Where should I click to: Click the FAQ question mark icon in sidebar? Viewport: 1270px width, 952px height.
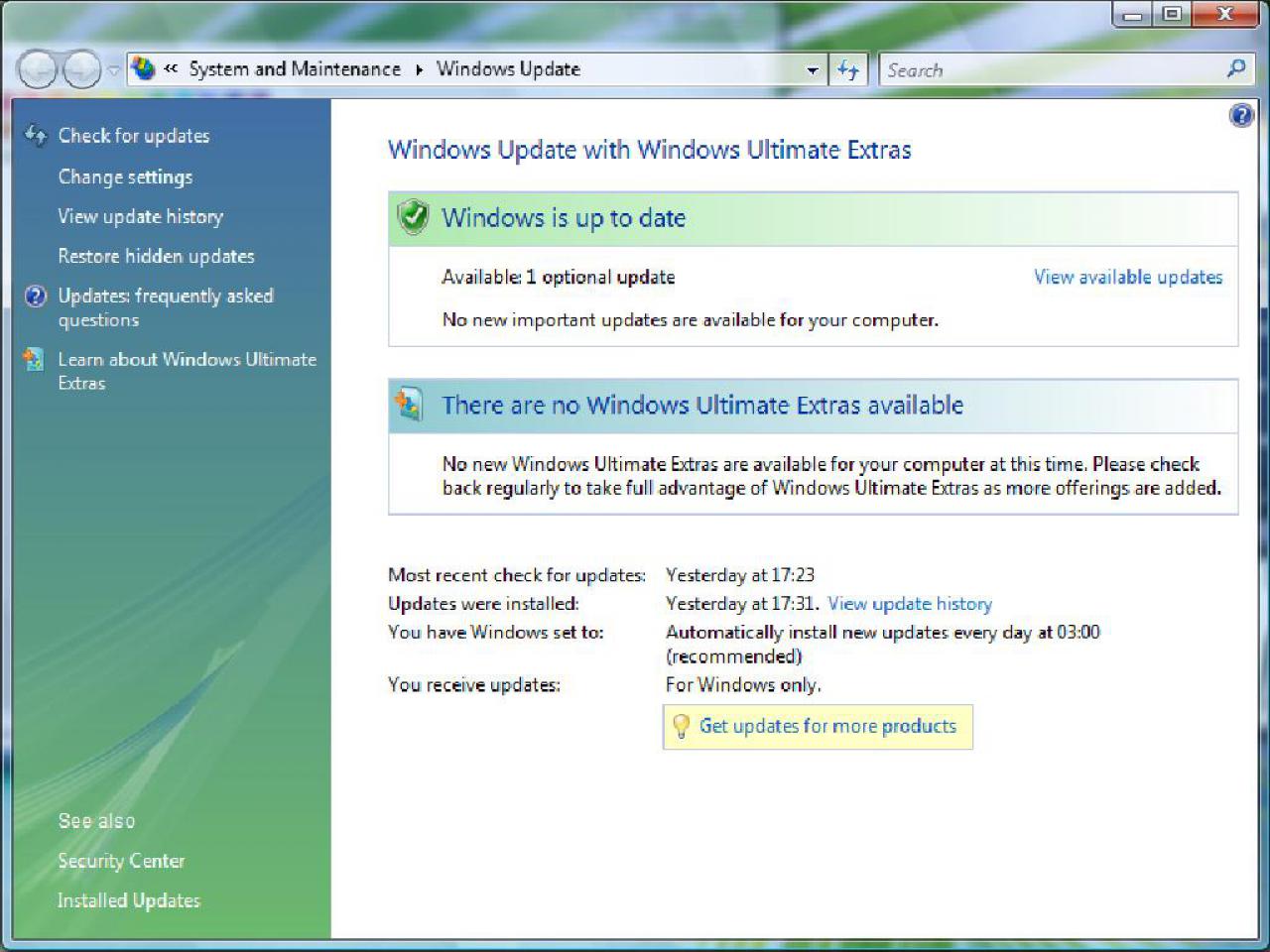tap(36, 296)
